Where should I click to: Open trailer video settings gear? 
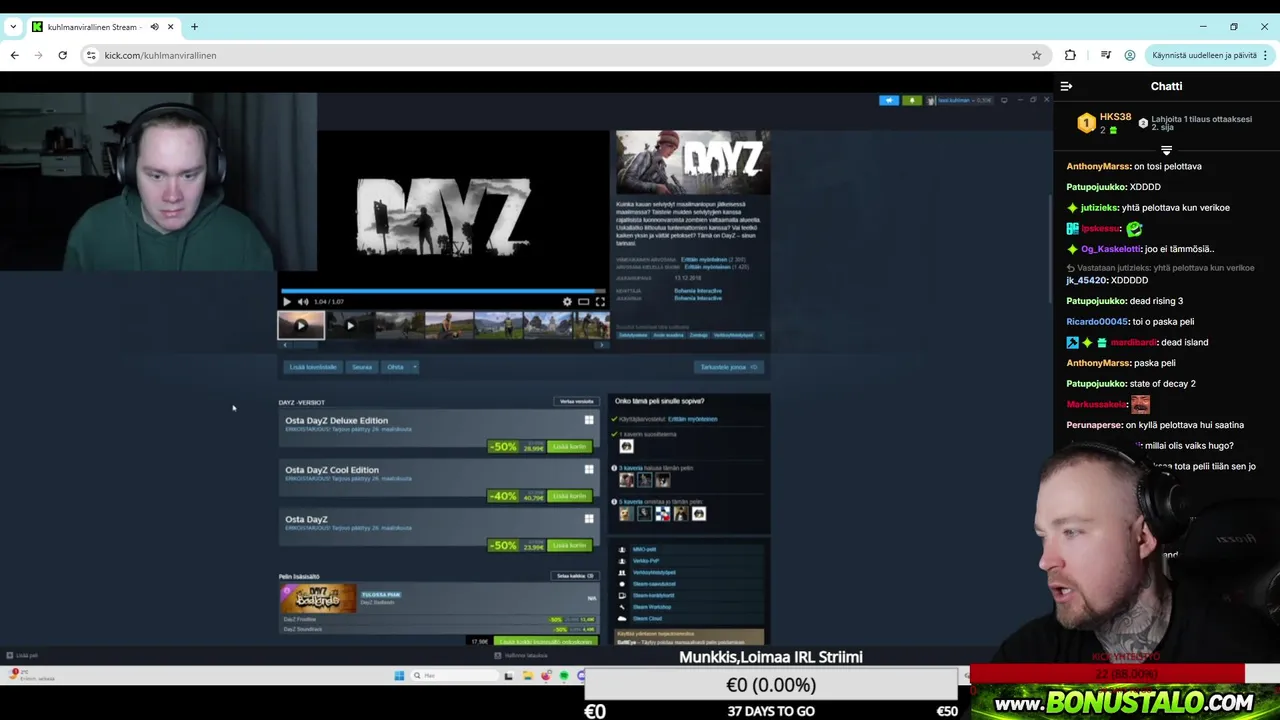tap(567, 301)
